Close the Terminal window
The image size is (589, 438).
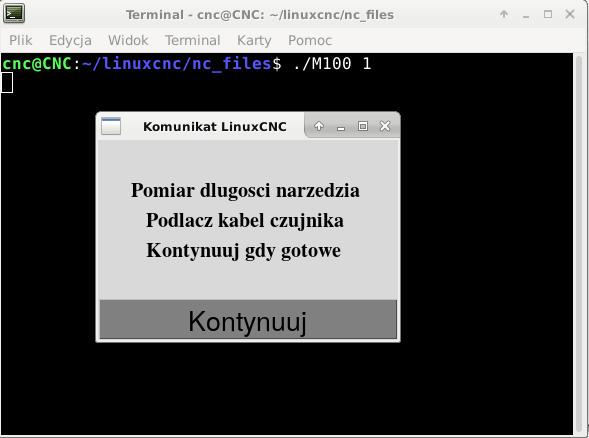[x=570, y=14]
